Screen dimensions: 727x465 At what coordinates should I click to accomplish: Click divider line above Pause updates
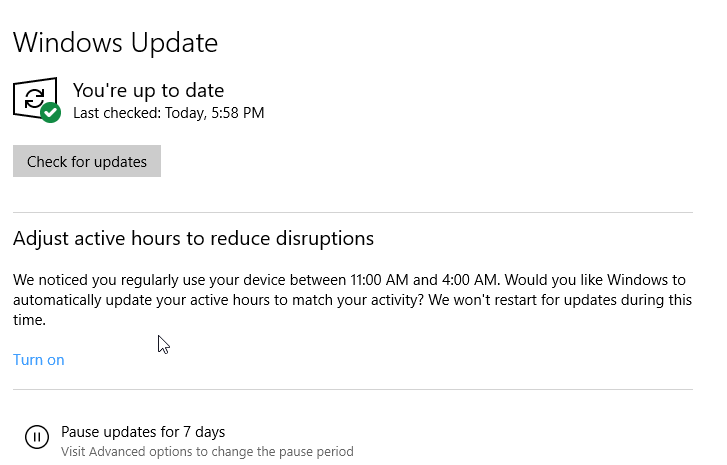tap(353, 390)
